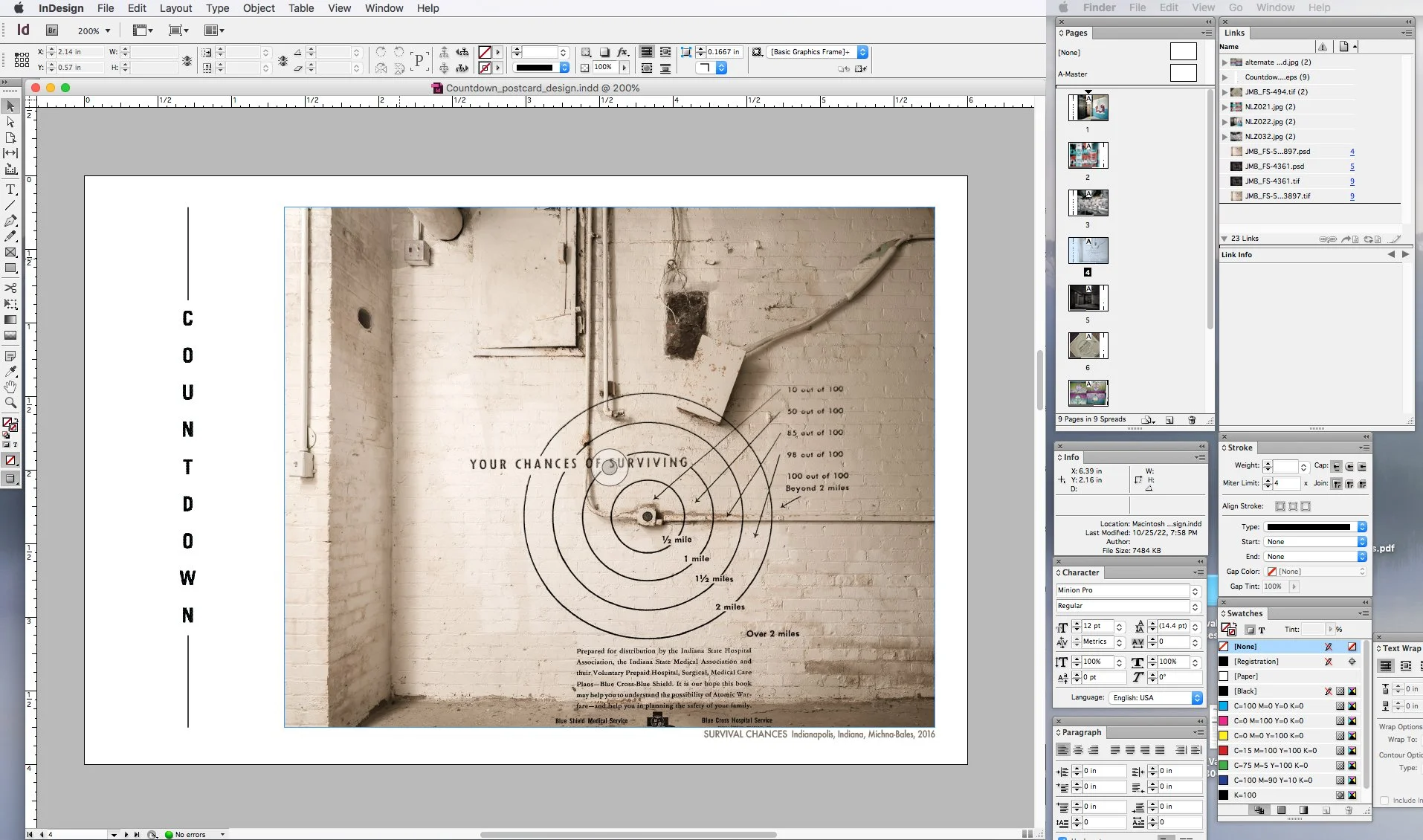Select the C=15 M=100 Y=100 K=0 swatch
Viewport: 1423px width, 840px height.
(1274, 751)
